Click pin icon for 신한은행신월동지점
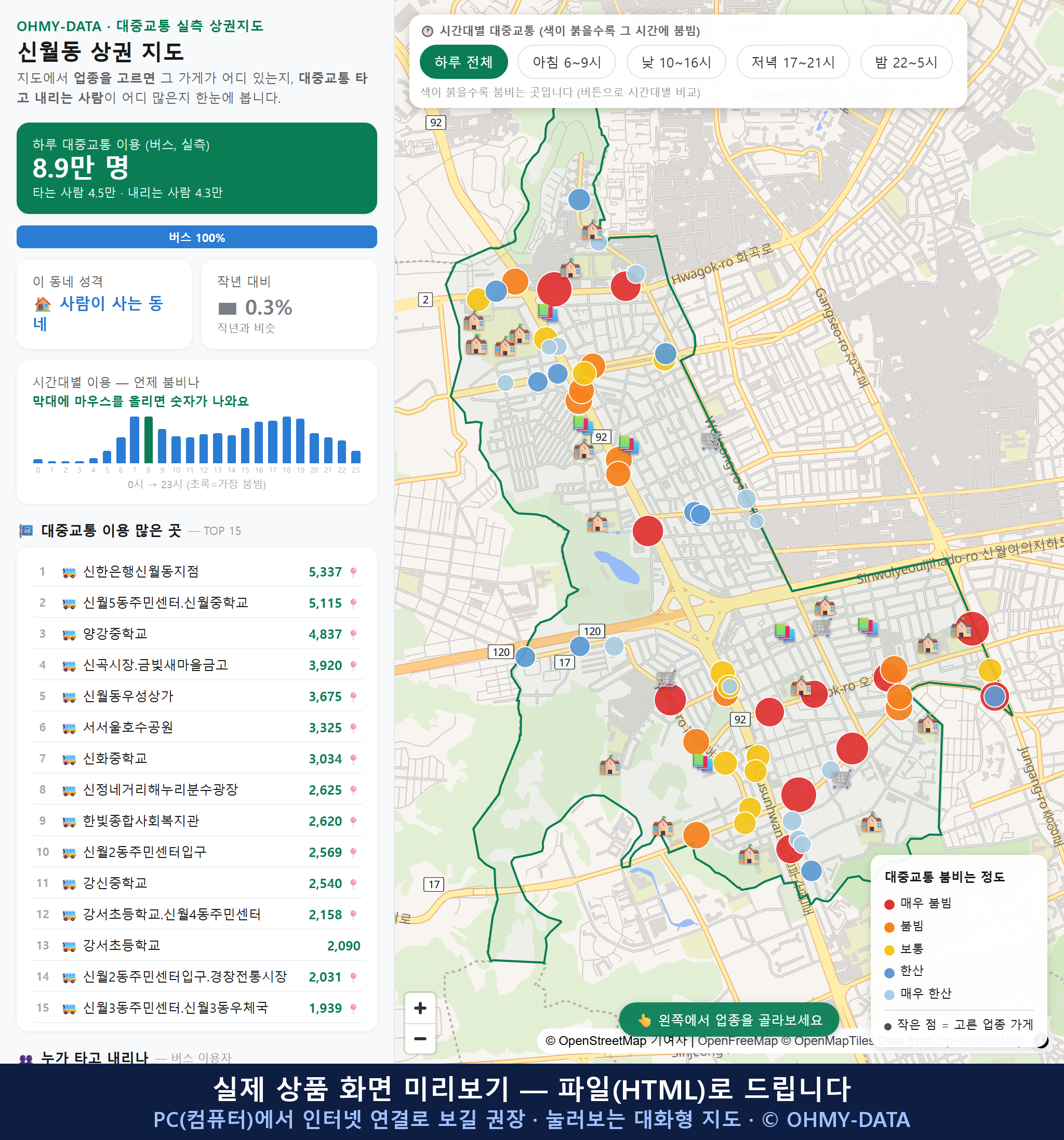 pos(353,572)
